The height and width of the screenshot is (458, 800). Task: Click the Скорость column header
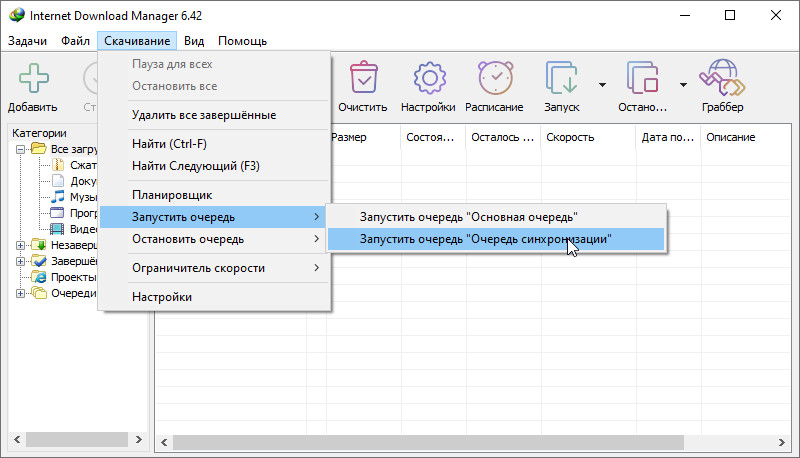(x=585, y=137)
